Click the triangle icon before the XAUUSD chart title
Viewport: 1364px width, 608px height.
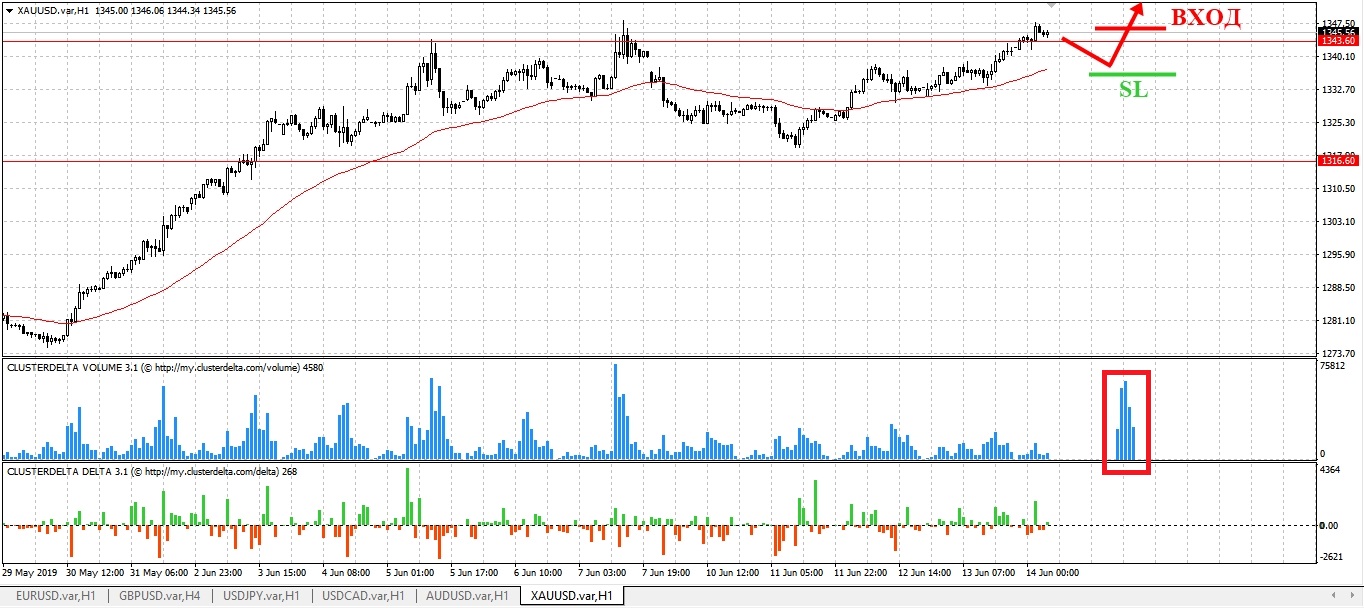pos(8,10)
